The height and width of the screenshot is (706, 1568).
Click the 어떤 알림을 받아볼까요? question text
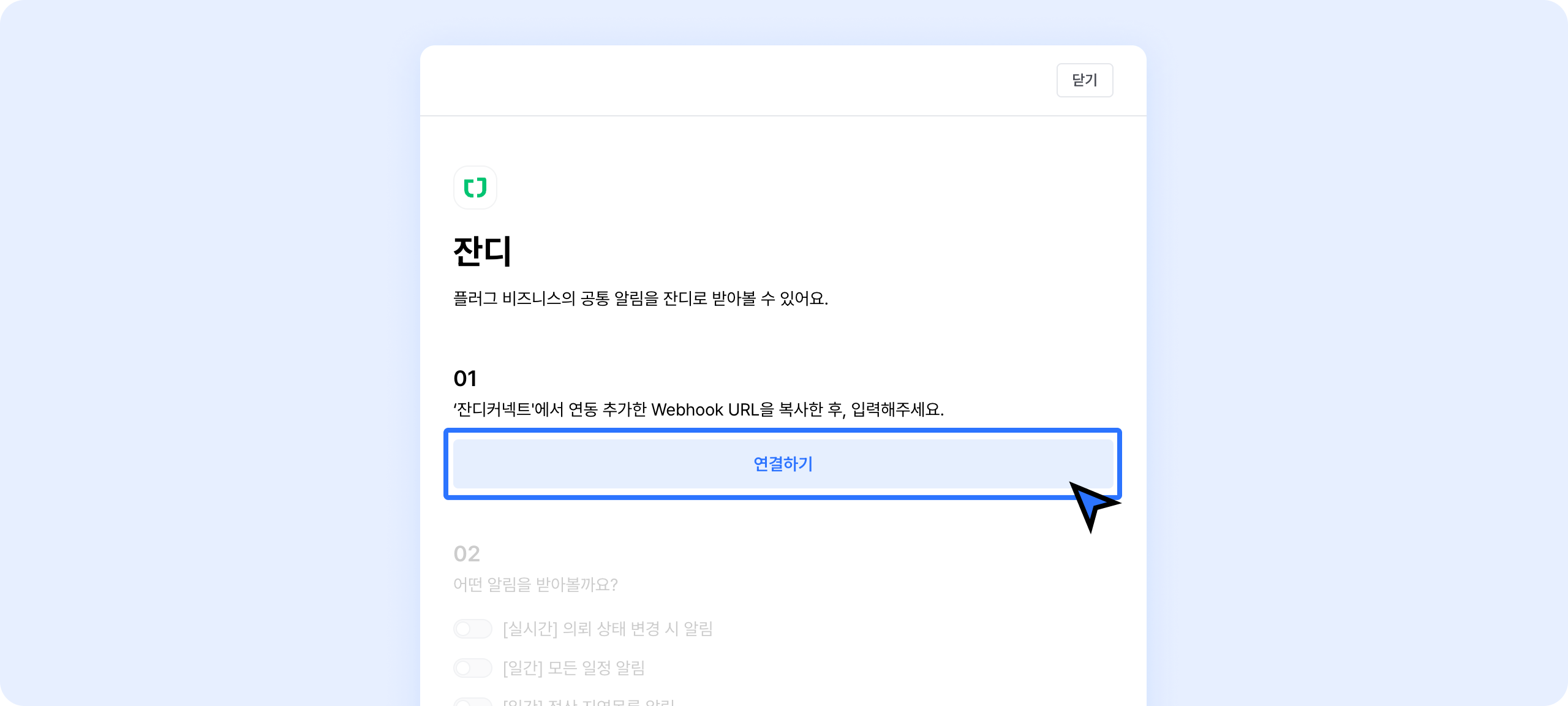[x=535, y=585]
